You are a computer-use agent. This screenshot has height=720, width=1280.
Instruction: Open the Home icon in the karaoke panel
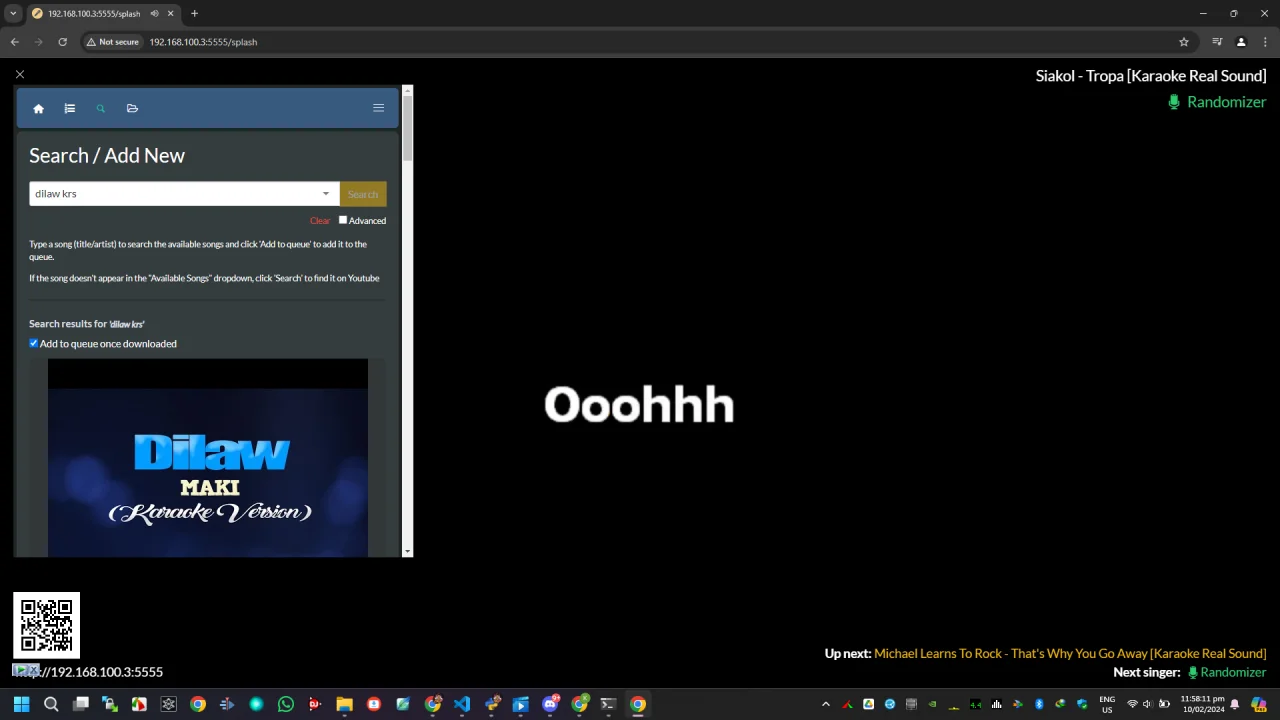(x=38, y=108)
